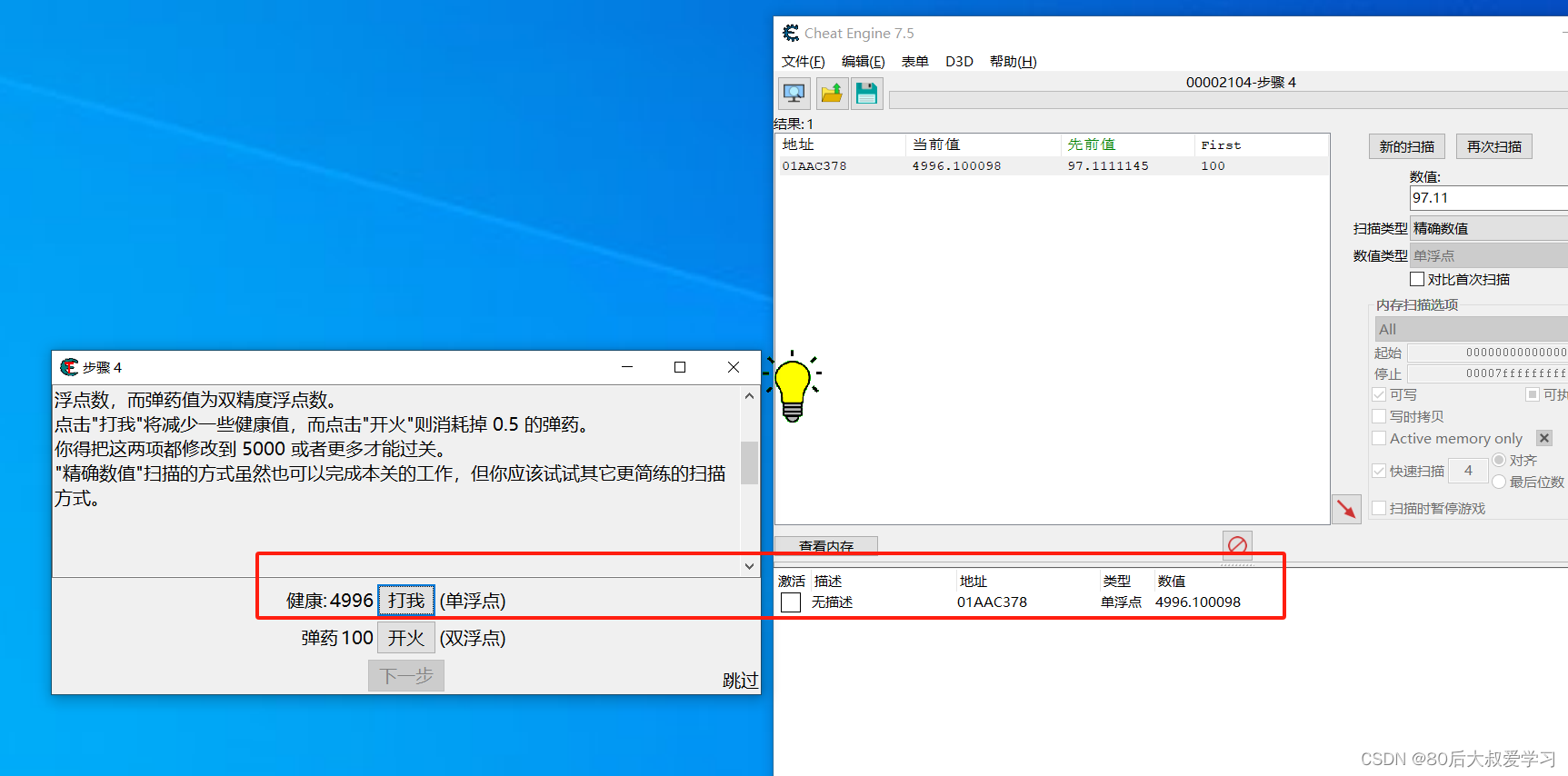Click the first-scan value 100 cell

tap(1213, 166)
